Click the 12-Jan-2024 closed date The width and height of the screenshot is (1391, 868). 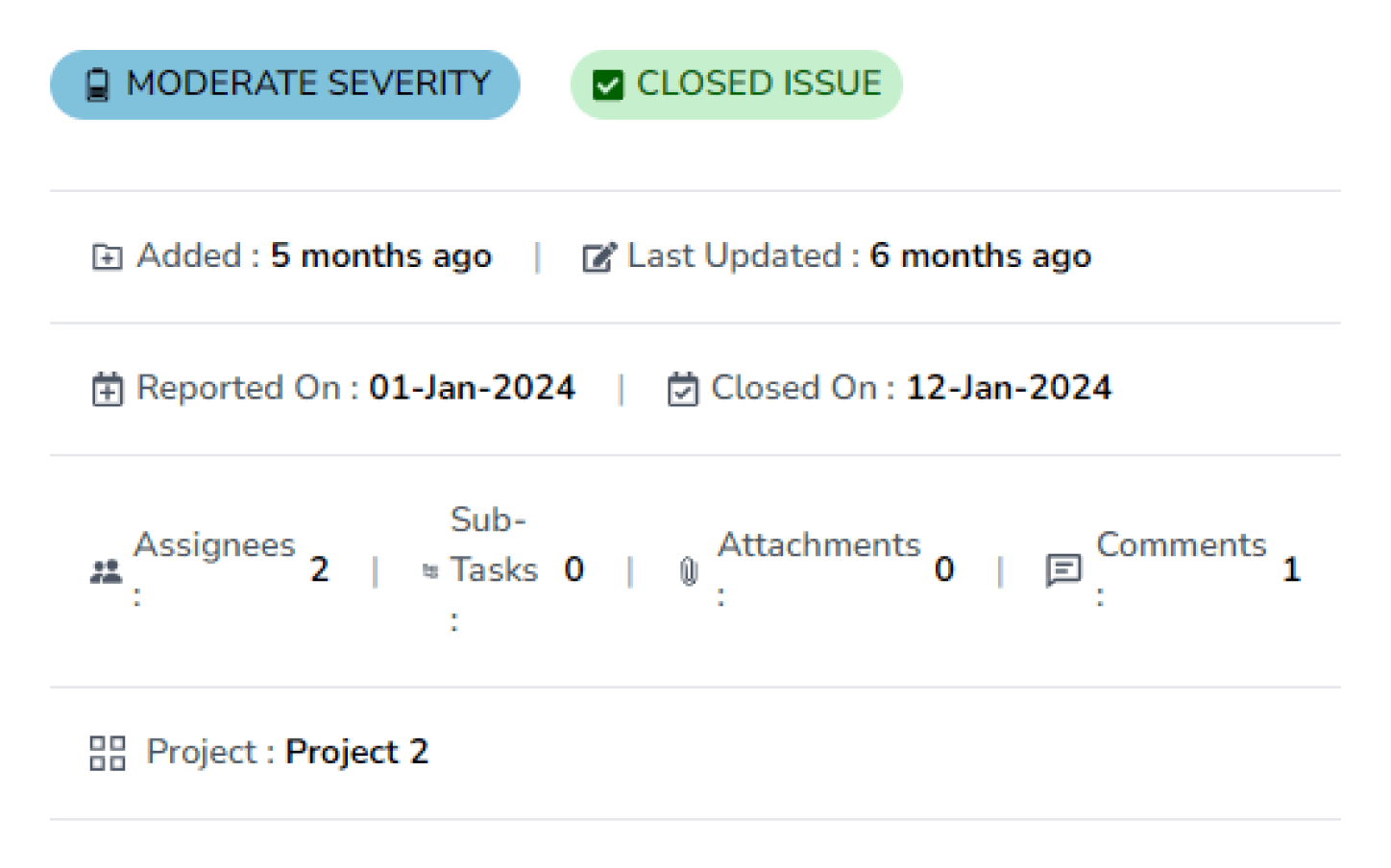[x=1009, y=388]
